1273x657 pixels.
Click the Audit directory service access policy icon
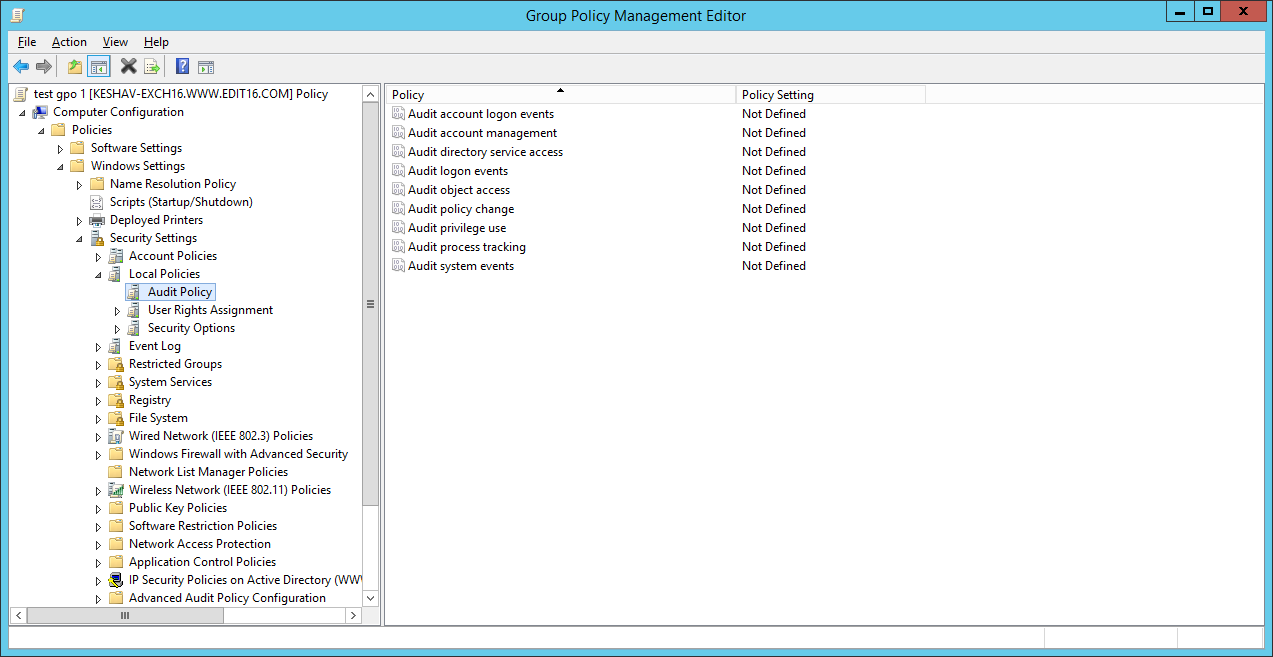(398, 152)
